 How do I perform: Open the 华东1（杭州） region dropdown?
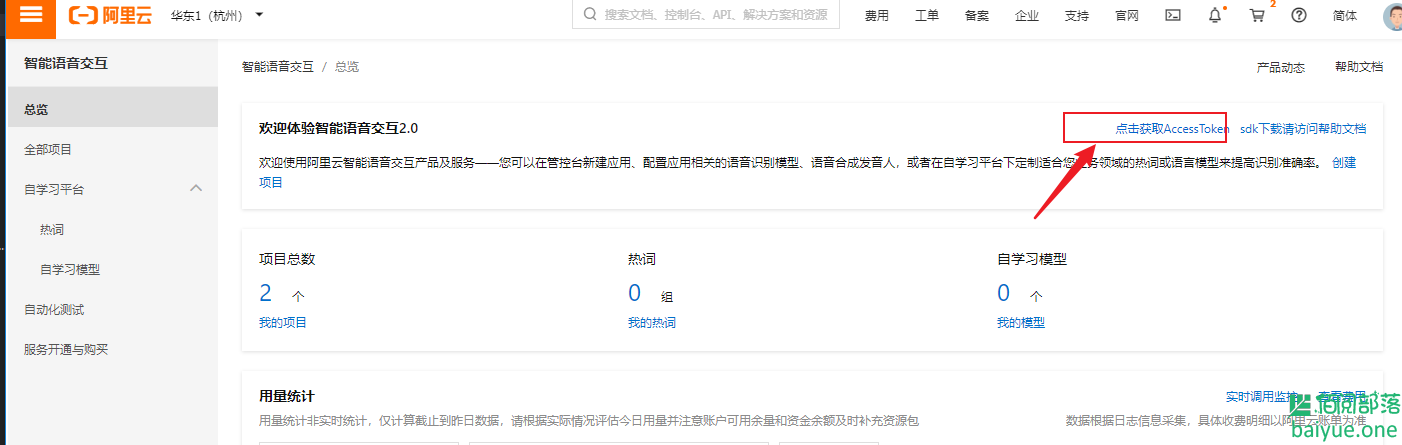click(217, 16)
